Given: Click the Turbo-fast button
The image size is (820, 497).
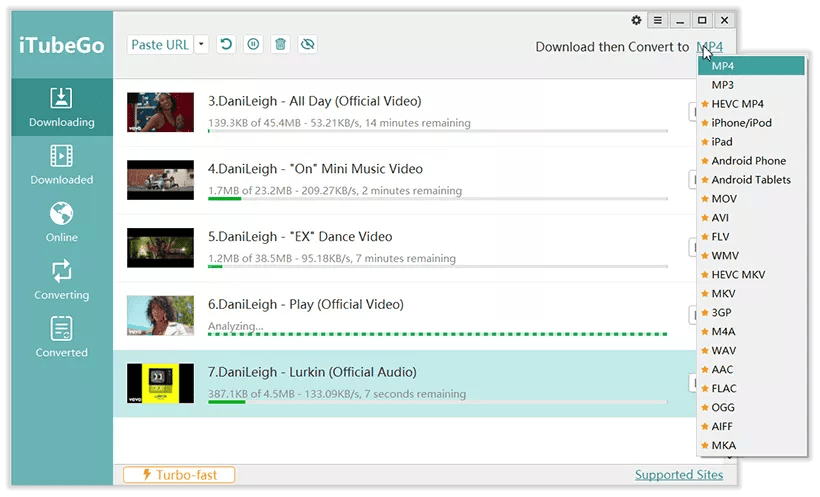Looking at the screenshot, I should [179, 475].
